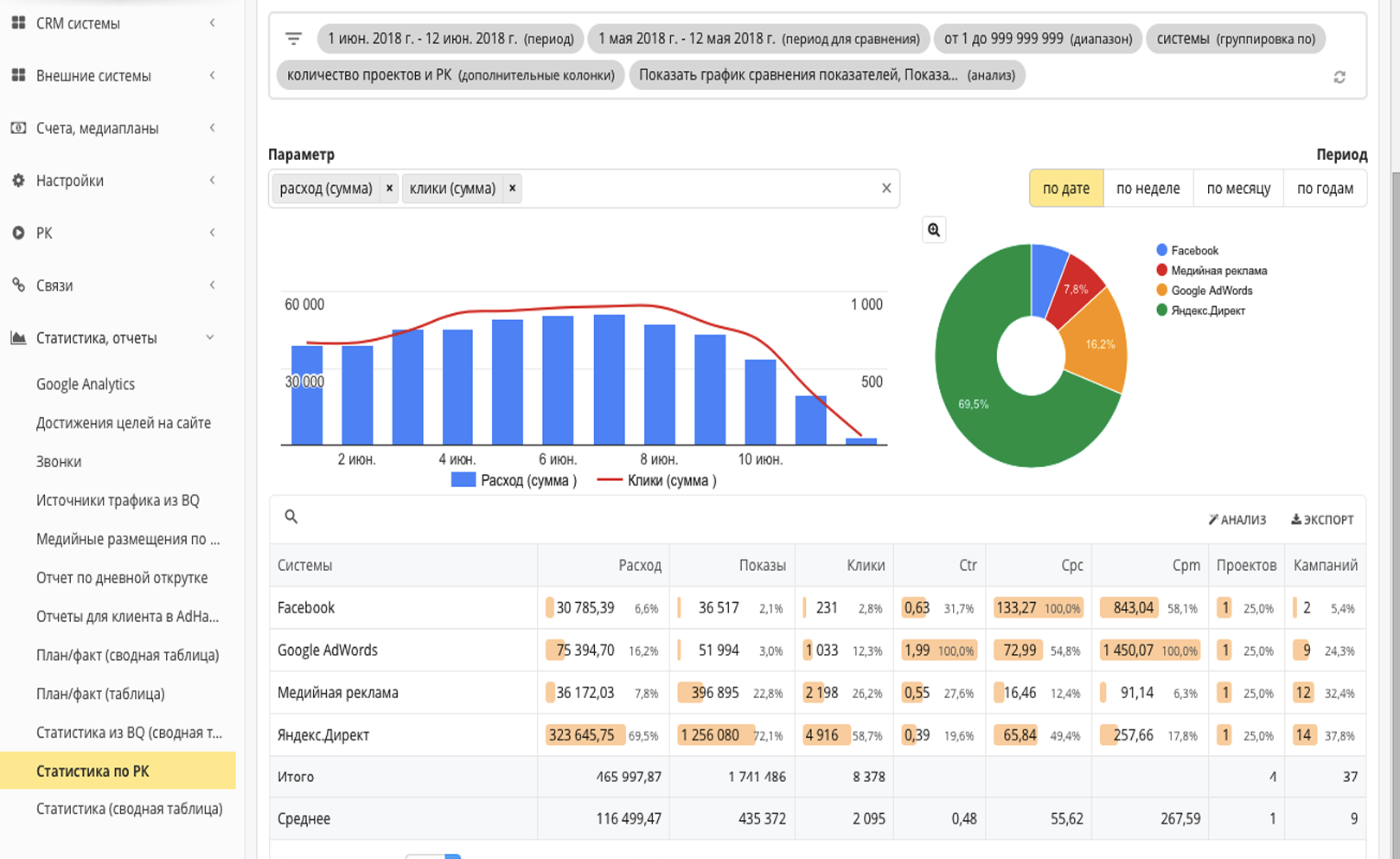Toggle the Яндекс.Директ green legend swatch
The image size is (1400, 859).
tap(1161, 310)
